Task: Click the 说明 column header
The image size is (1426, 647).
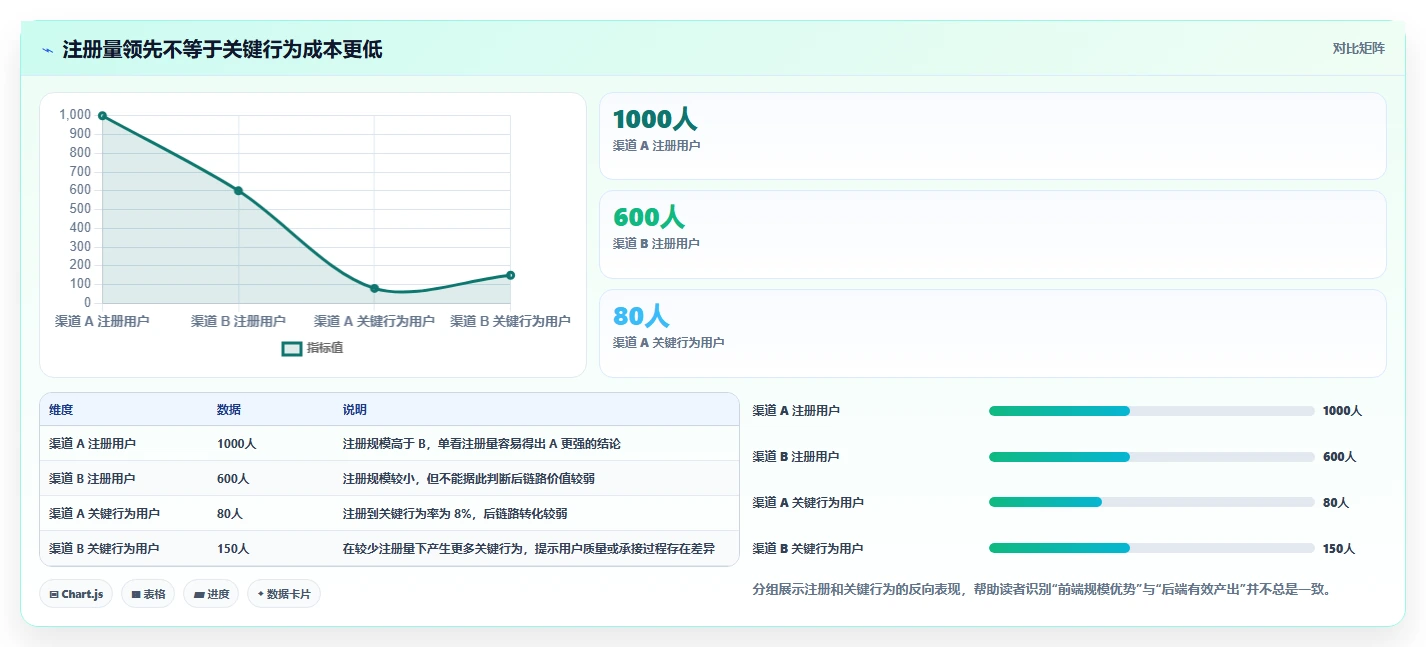Action: pyautogui.click(x=354, y=410)
